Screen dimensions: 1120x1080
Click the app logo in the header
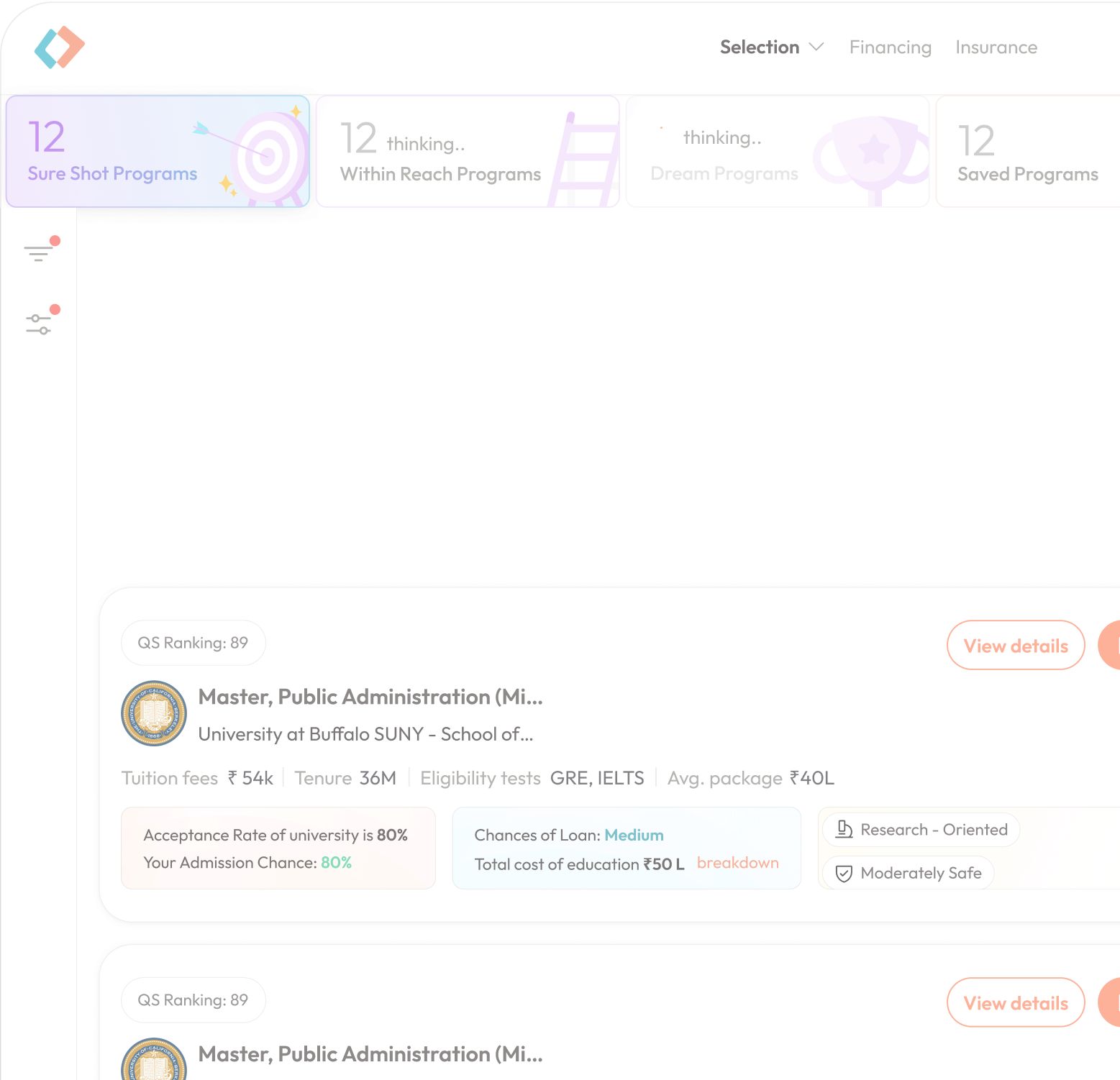(60, 47)
